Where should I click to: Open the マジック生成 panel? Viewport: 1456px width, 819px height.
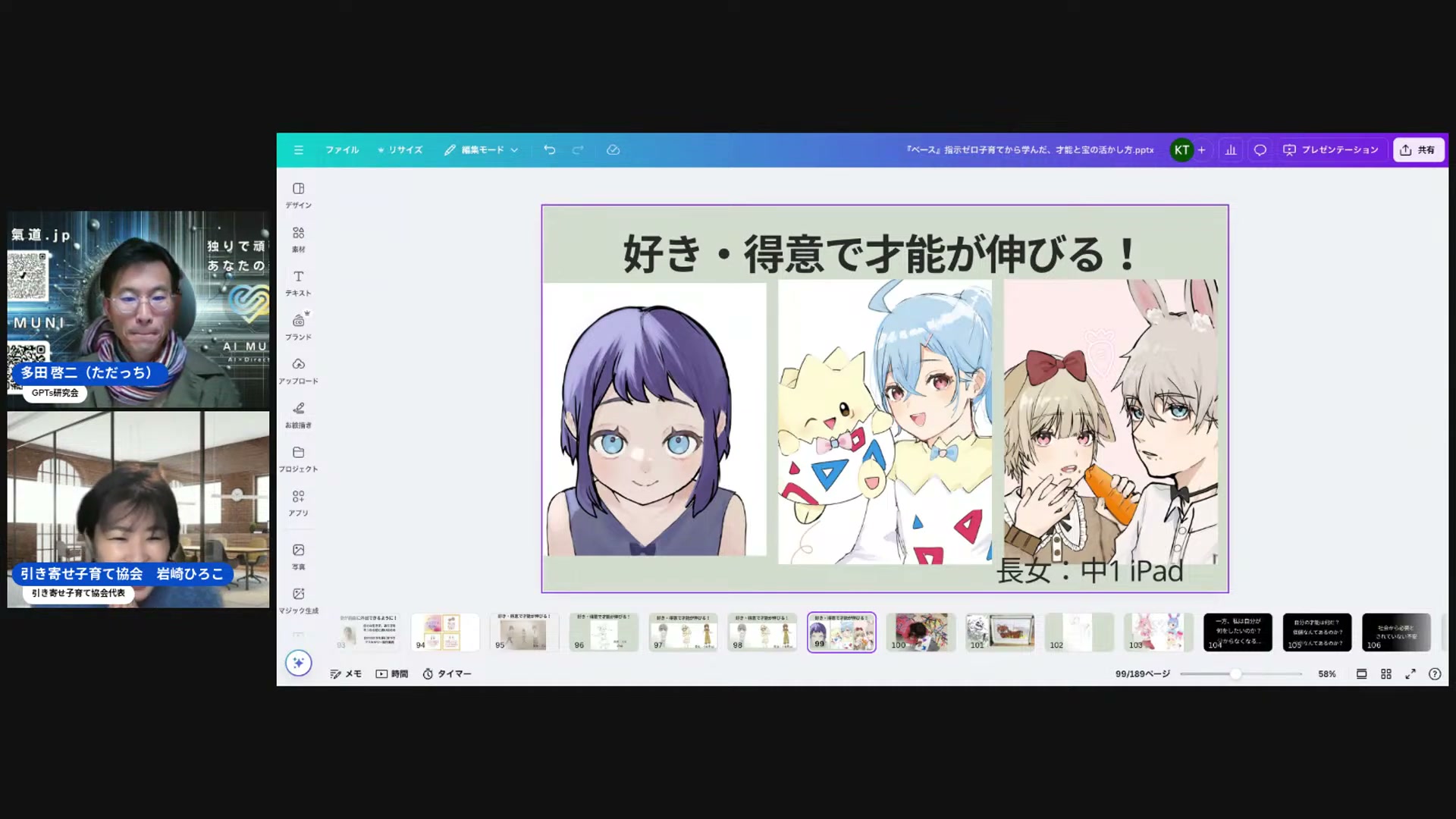coord(299,601)
